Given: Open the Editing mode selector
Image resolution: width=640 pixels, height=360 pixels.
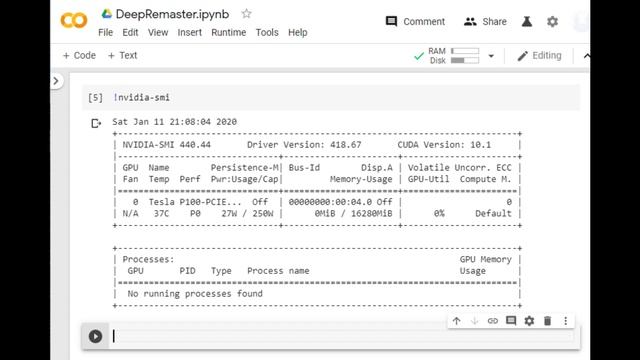Looking at the screenshot, I should pyautogui.click(x=539, y=56).
